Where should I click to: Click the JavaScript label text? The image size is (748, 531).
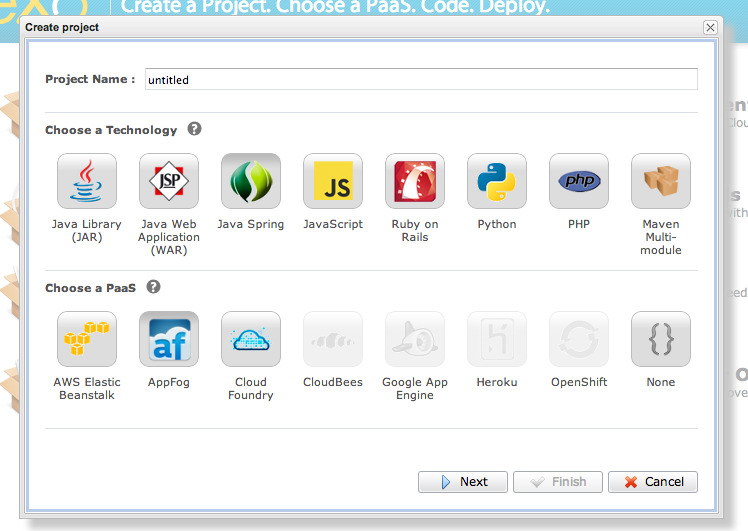coord(333,224)
